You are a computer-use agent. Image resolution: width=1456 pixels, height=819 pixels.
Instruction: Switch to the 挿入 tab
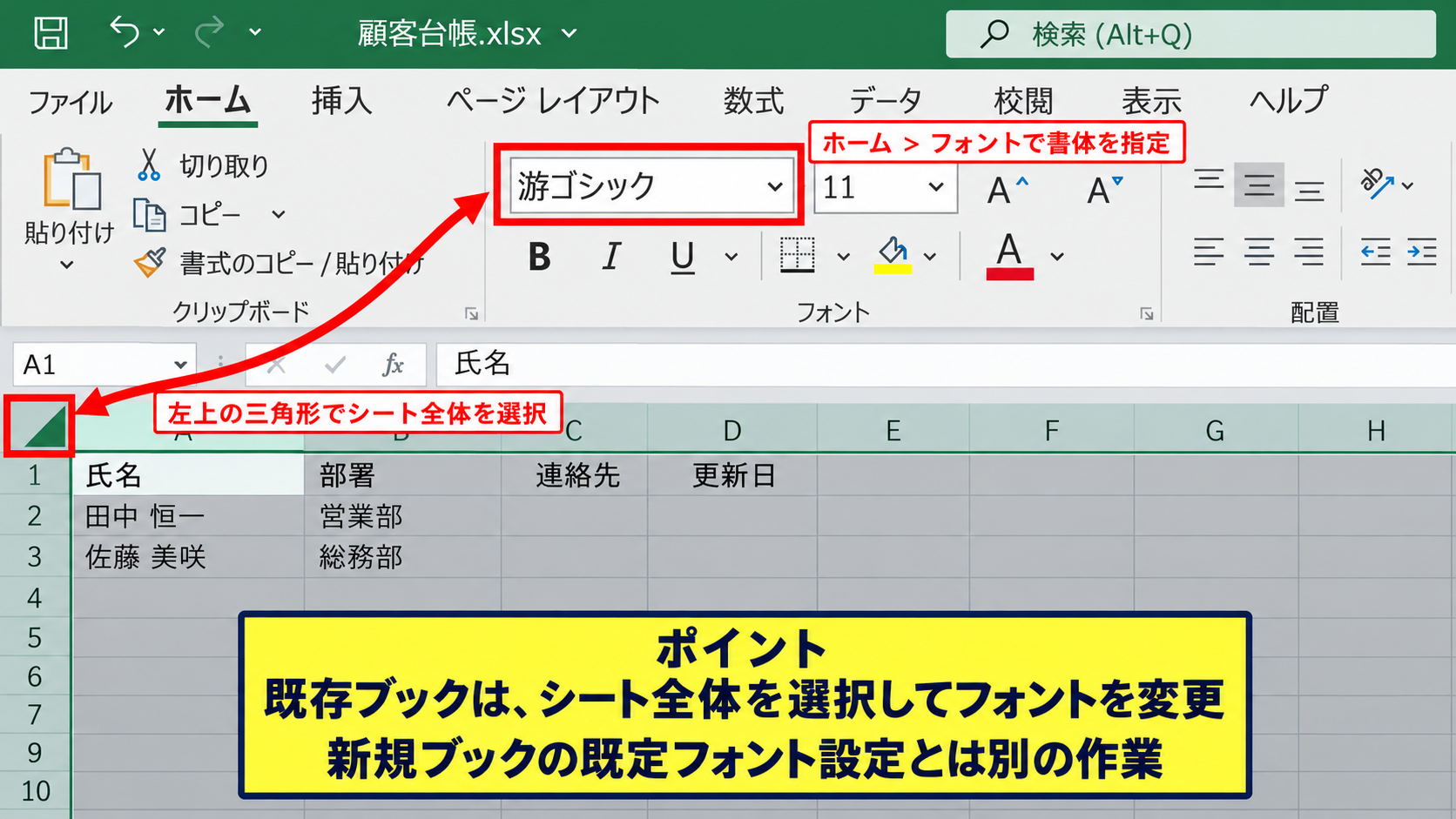click(341, 101)
